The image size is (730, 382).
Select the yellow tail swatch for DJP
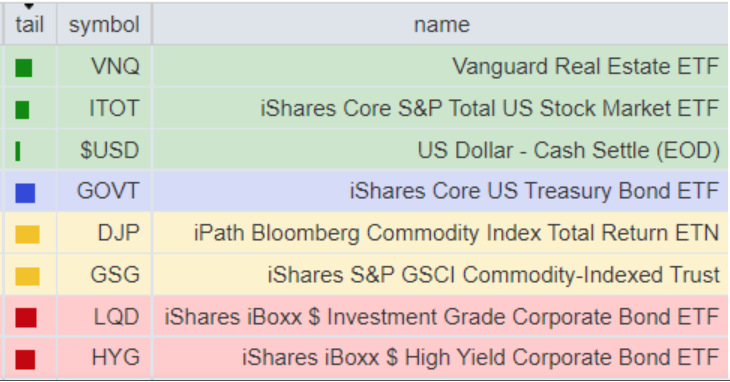(x=27, y=235)
